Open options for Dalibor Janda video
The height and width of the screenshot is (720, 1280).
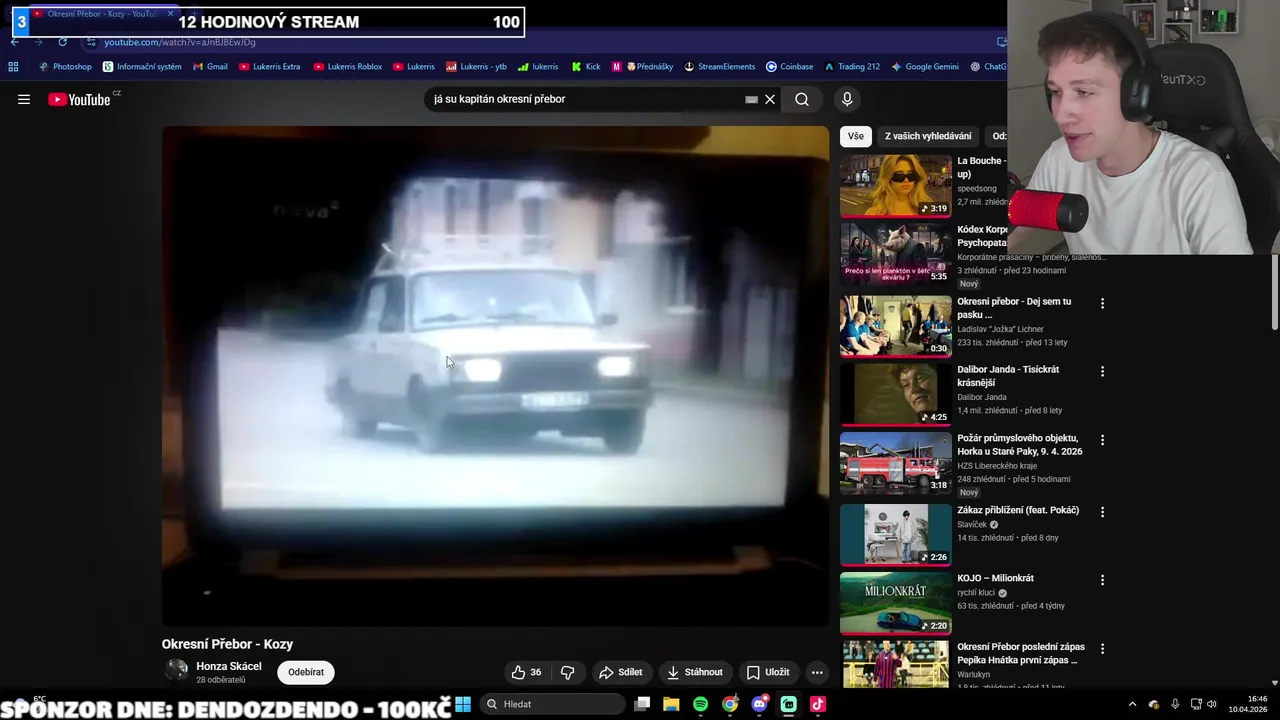[1102, 371]
